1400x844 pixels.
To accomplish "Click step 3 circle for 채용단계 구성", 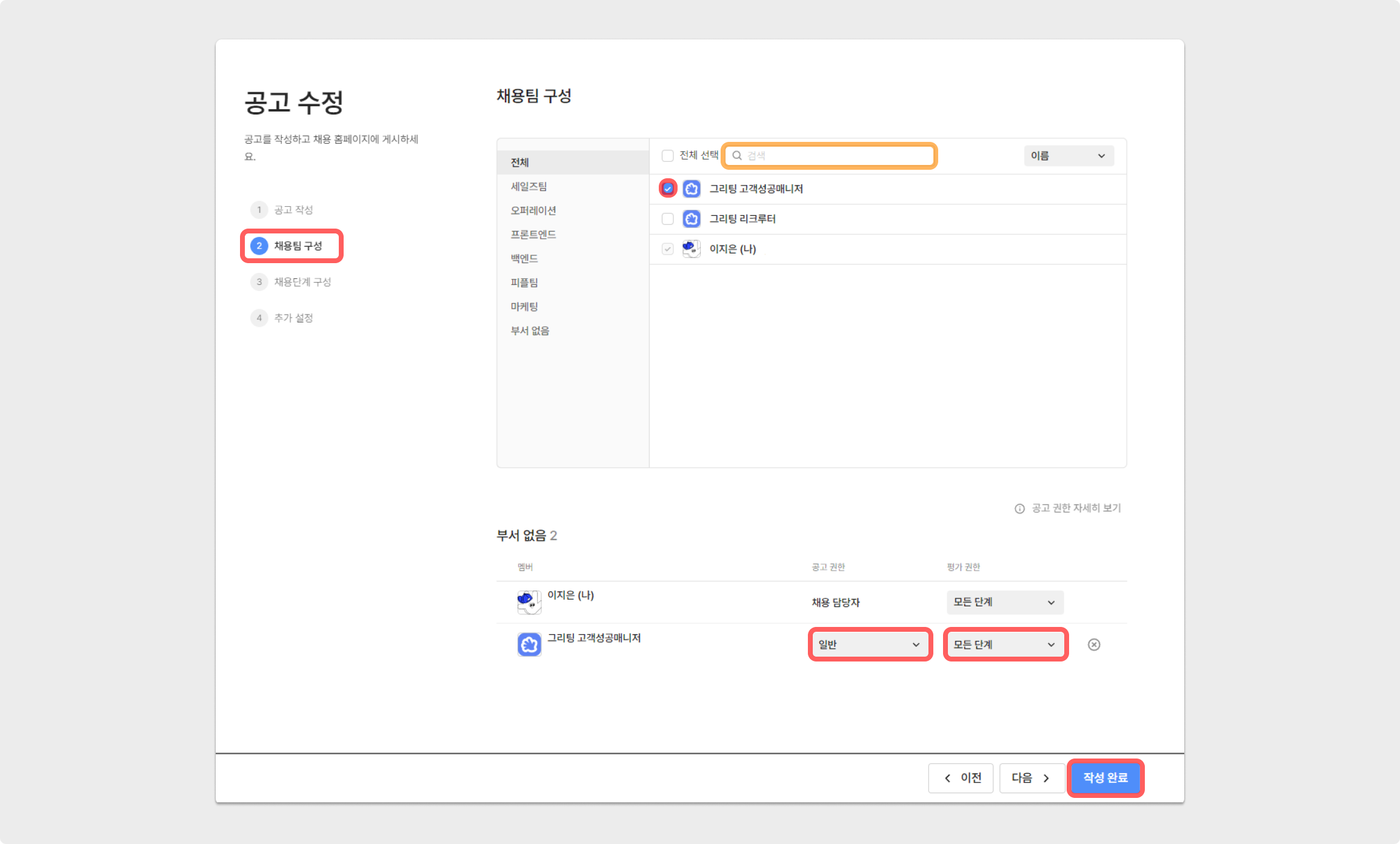I will point(259,282).
